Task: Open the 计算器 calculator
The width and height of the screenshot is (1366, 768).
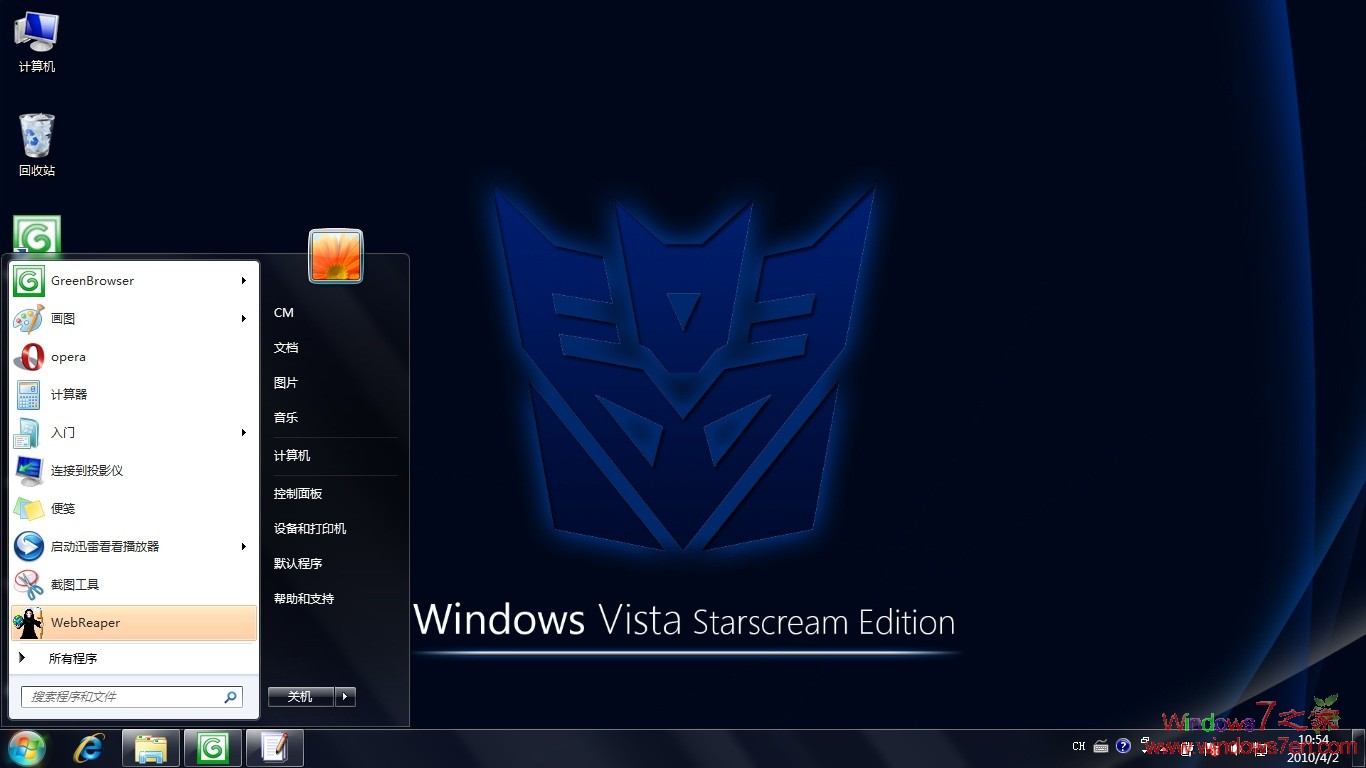Action: coord(66,395)
